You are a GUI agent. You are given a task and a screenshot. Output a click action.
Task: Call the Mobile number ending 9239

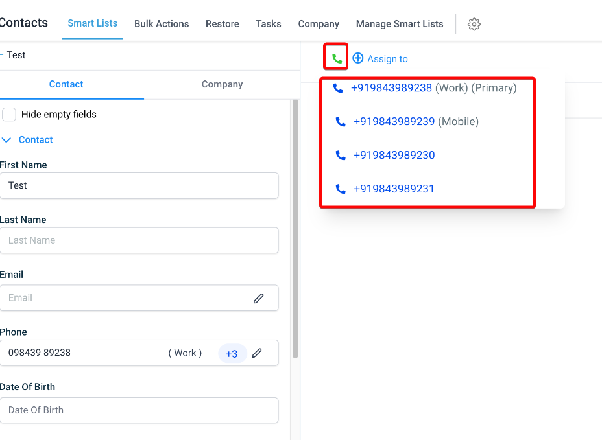pos(407,121)
